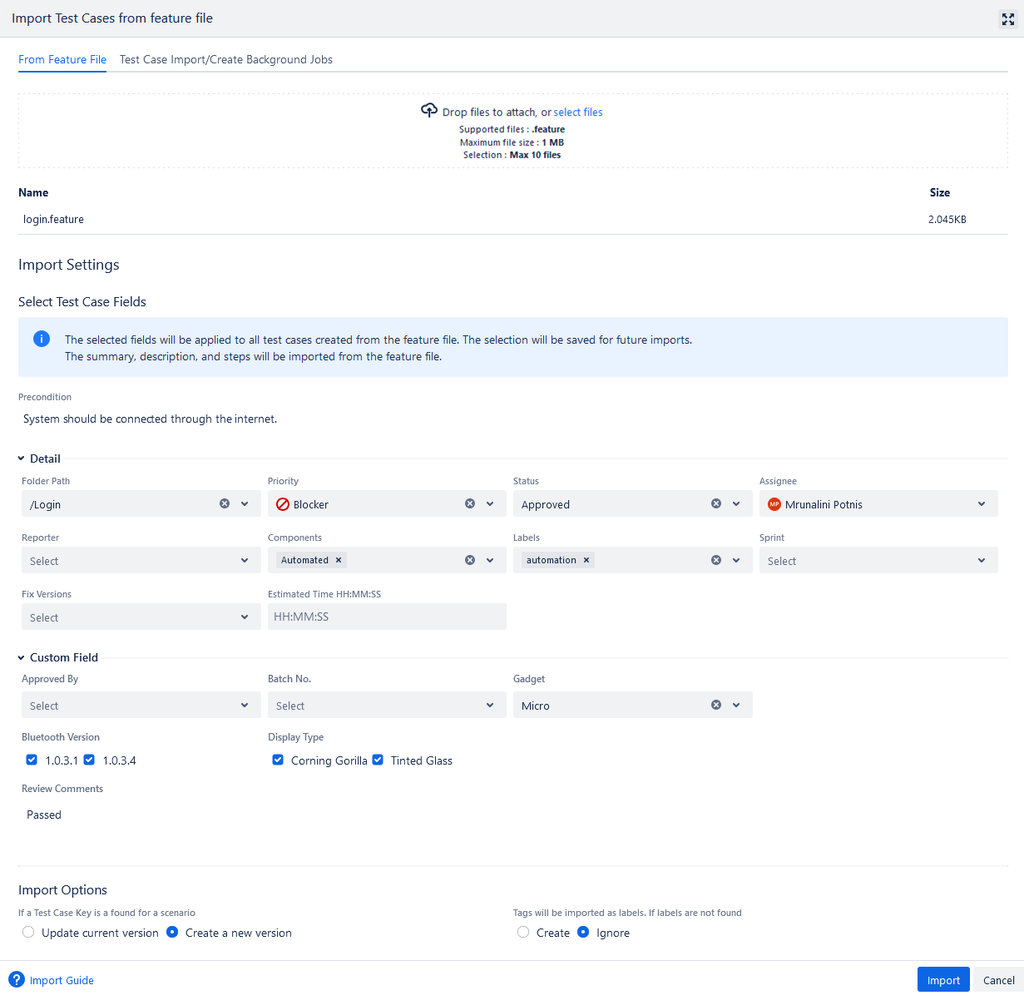Click the Import button
The height and width of the screenshot is (996, 1024).
click(x=942, y=980)
